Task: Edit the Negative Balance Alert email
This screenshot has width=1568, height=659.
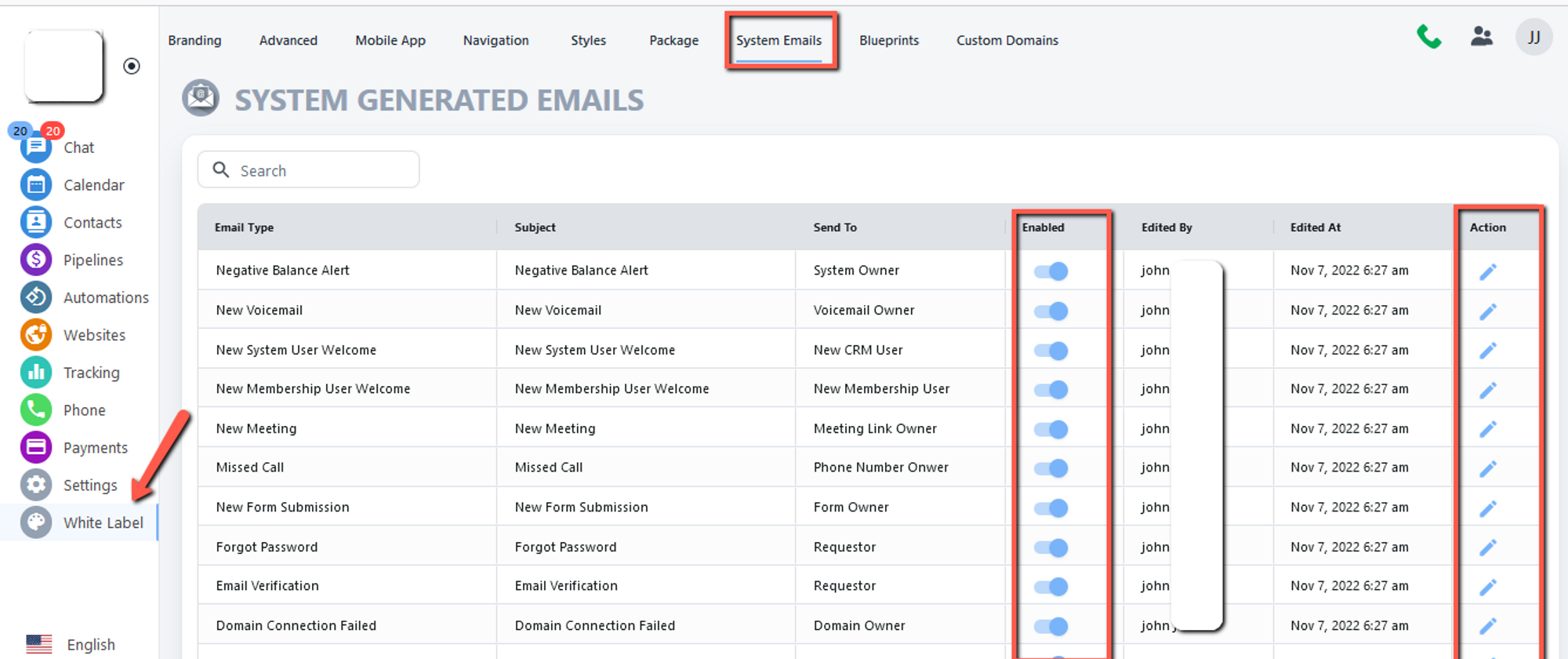Action: (x=1487, y=271)
